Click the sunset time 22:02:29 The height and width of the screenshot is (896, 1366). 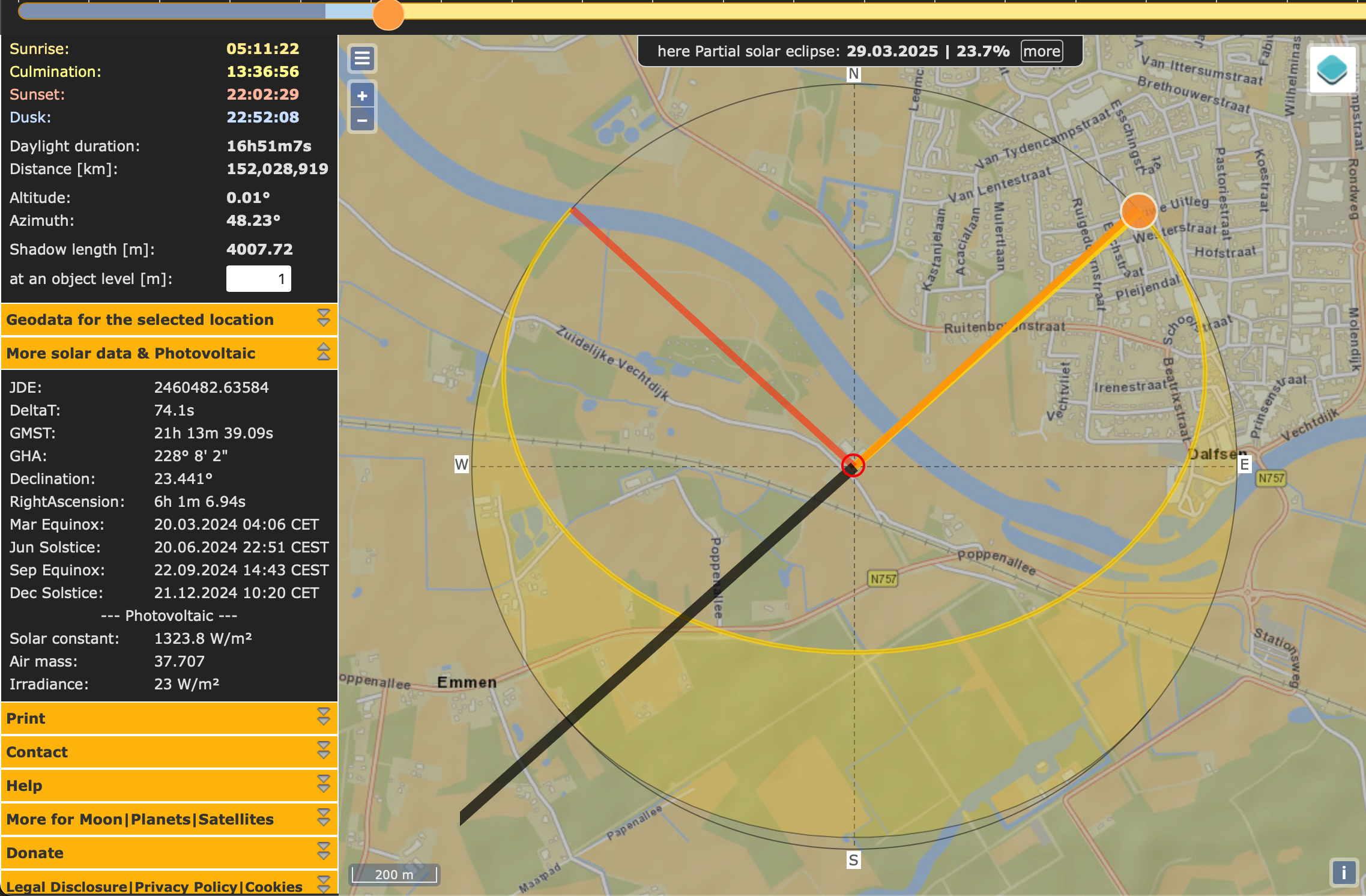click(262, 94)
